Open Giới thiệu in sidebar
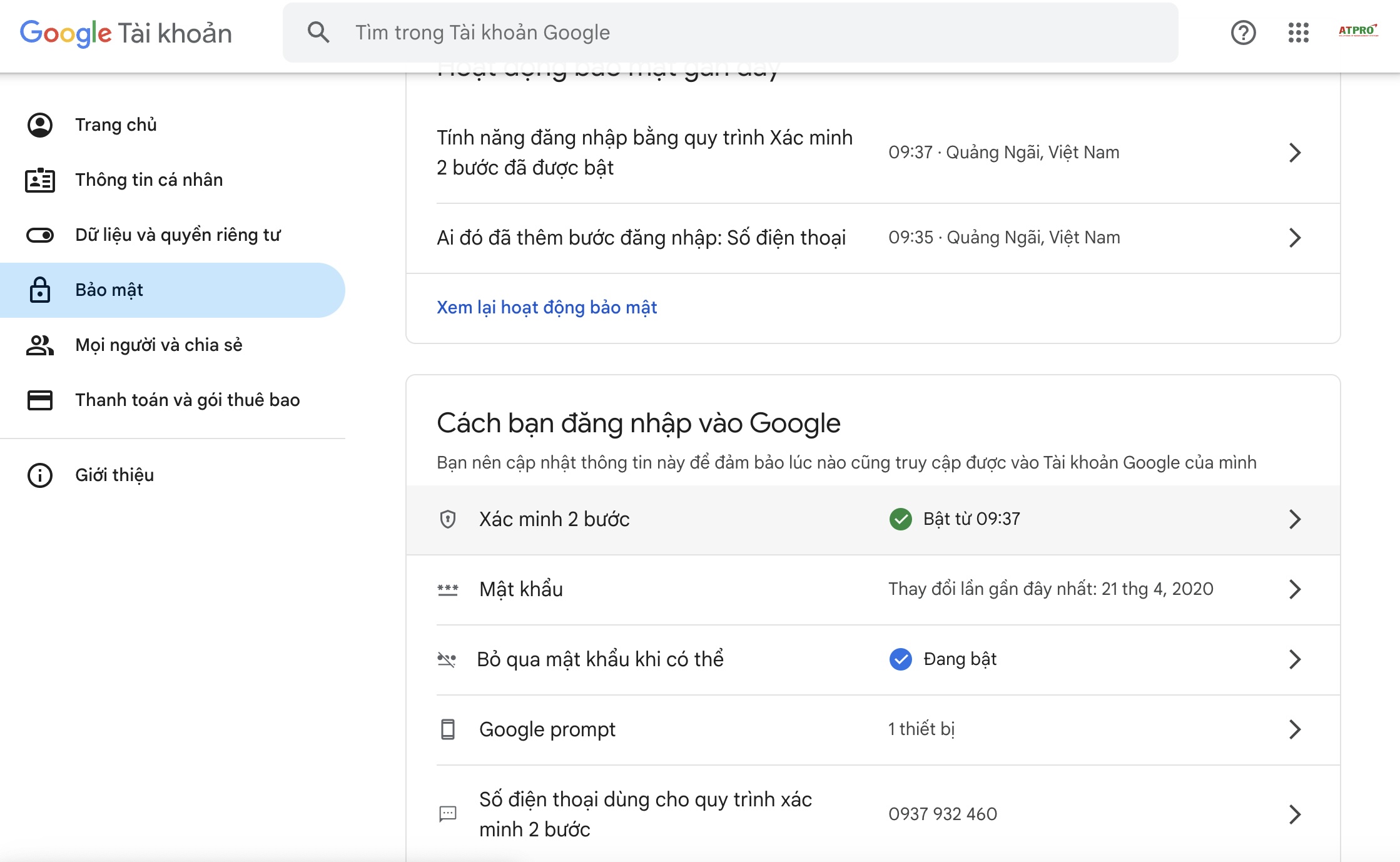The width and height of the screenshot is (1400, 862). 173,475
